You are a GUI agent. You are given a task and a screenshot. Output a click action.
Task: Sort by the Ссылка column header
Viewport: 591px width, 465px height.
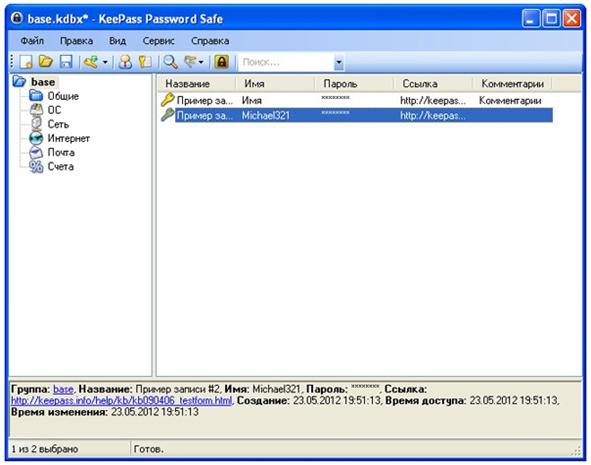click(433, 84)
